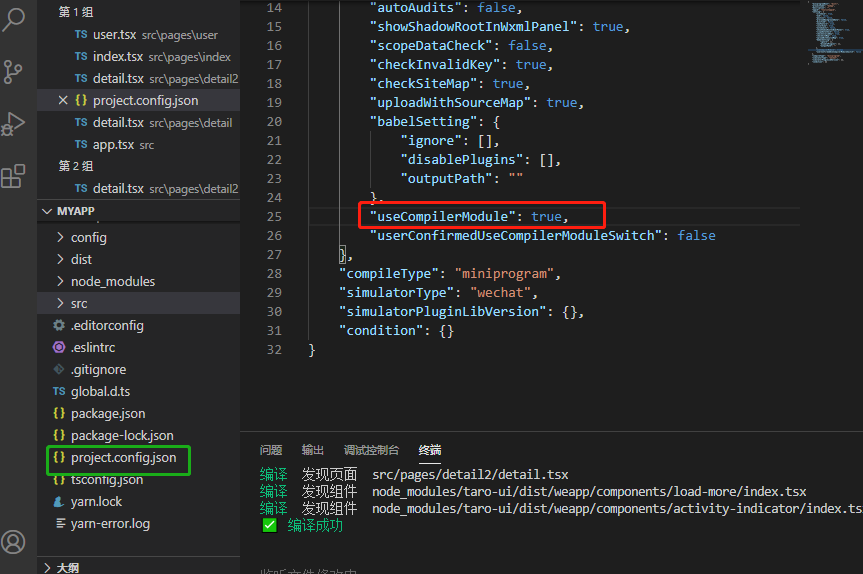The image size is (863, 574).
Task: Switch to the 调试控制台 debug console tab
Action: 371,450
